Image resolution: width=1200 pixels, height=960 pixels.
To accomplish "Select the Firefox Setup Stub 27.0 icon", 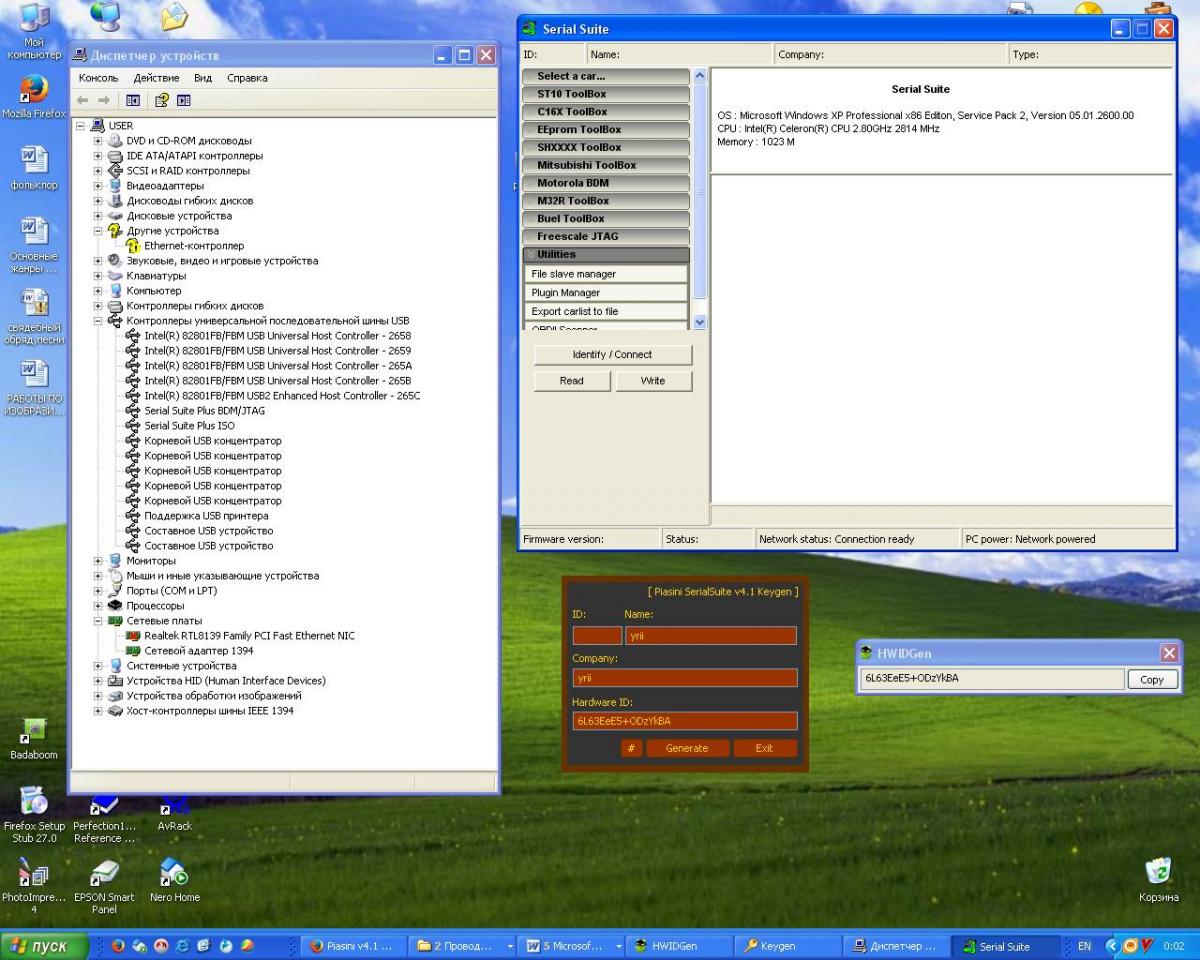I will click(x=34, y=814).
